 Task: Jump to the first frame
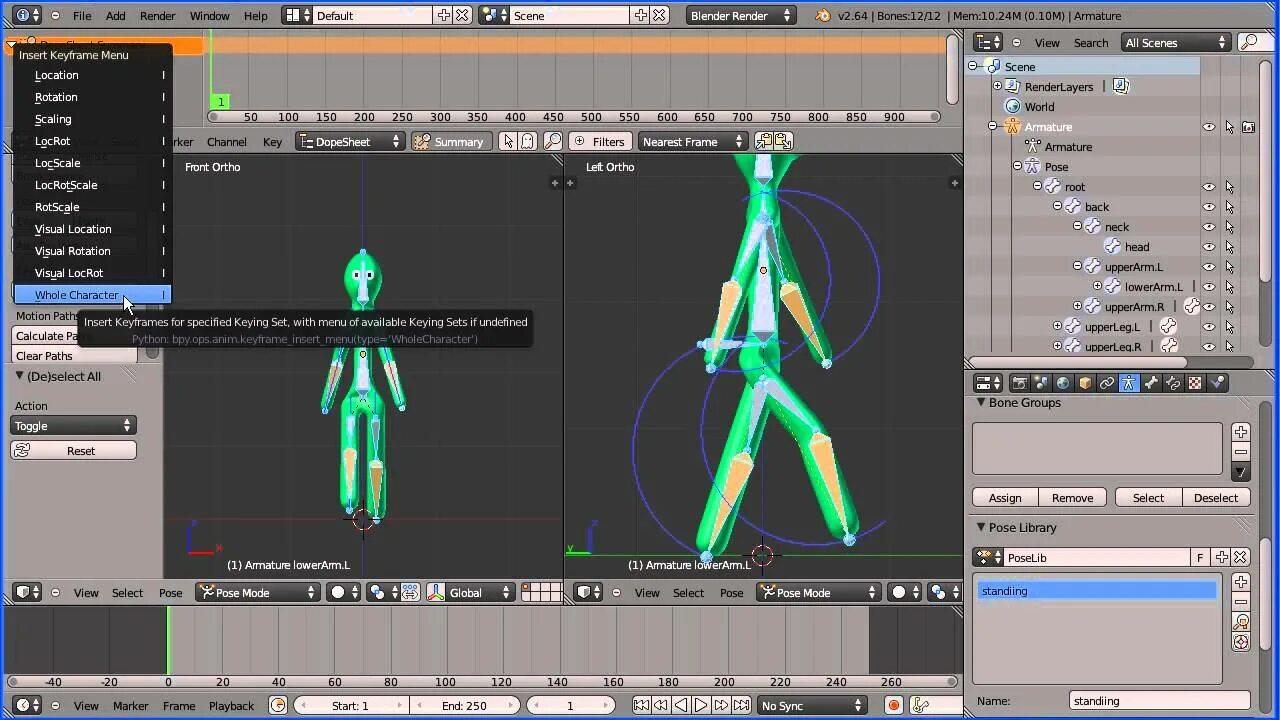642,706
